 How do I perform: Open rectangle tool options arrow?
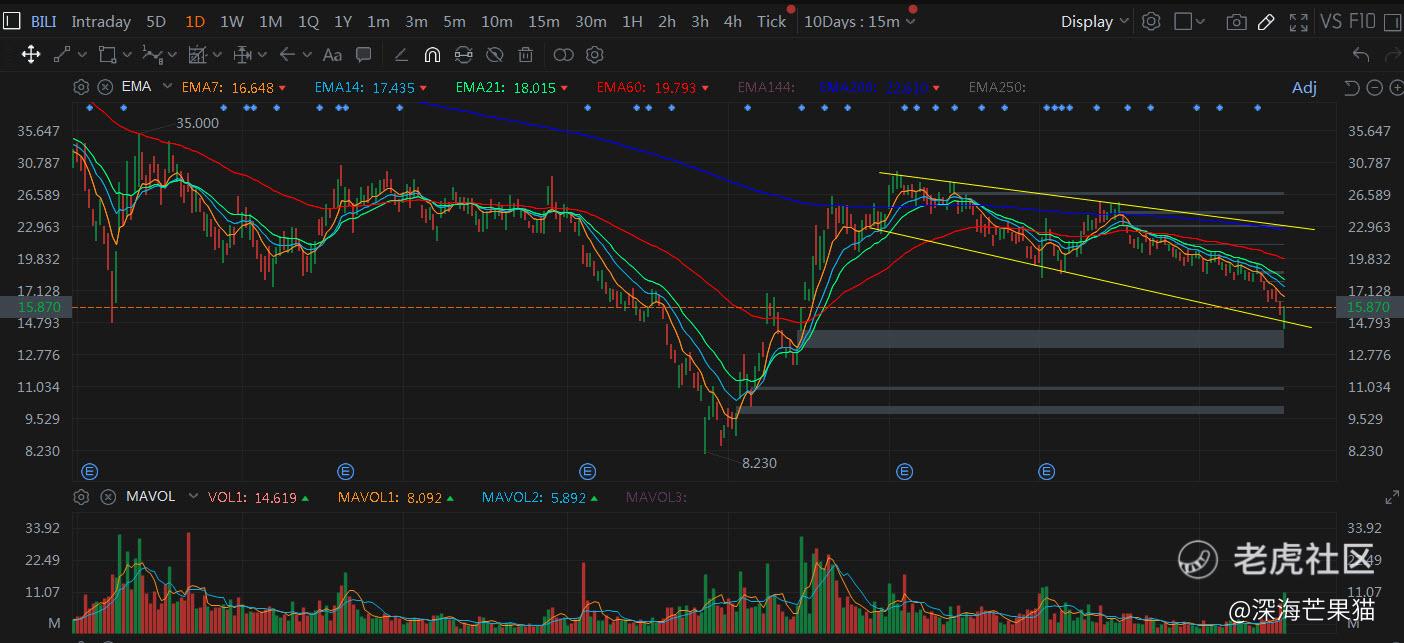[127, 56]
